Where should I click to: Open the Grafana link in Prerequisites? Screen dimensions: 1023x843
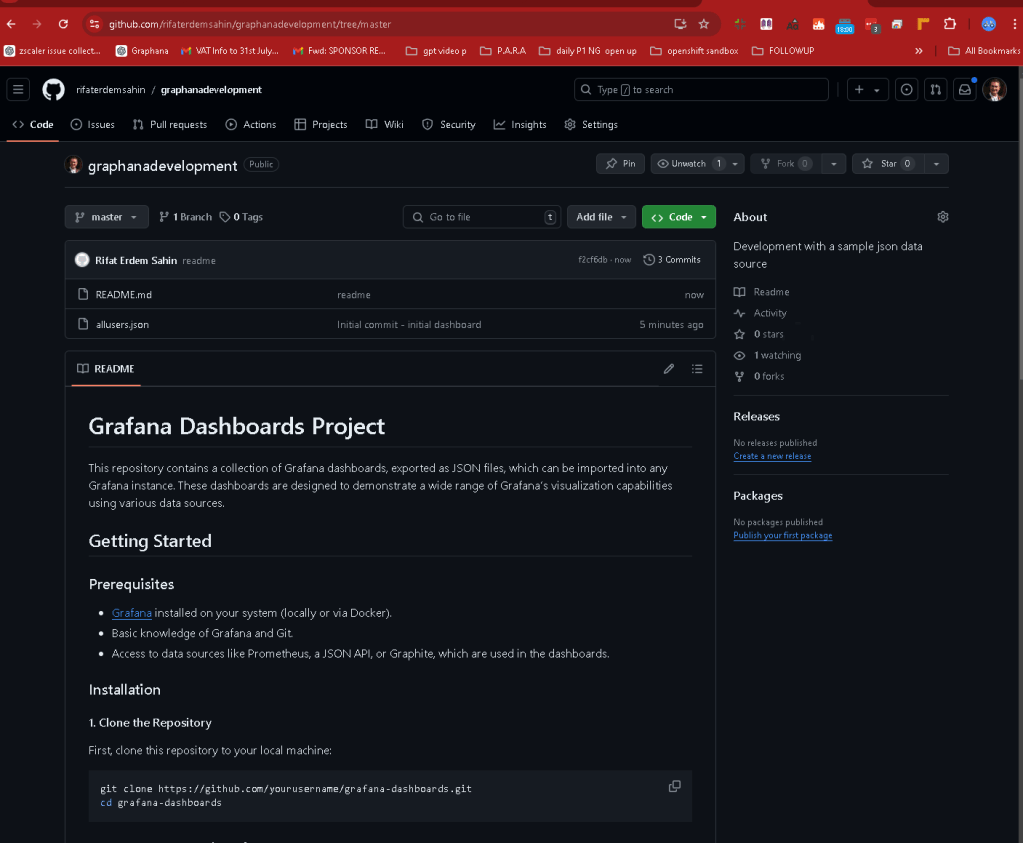[x=132, y=613]
